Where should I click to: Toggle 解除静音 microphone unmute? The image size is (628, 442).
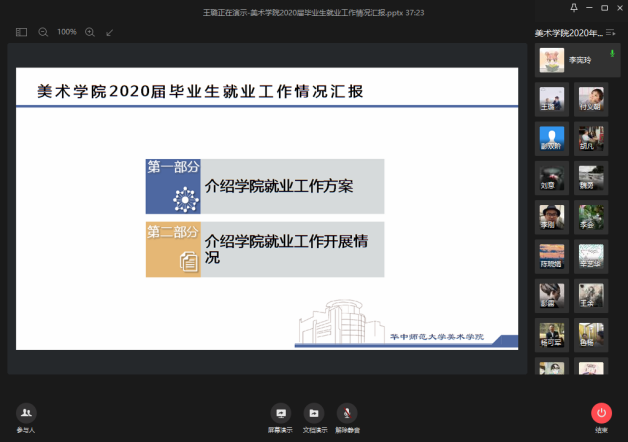tap(347, 414)
